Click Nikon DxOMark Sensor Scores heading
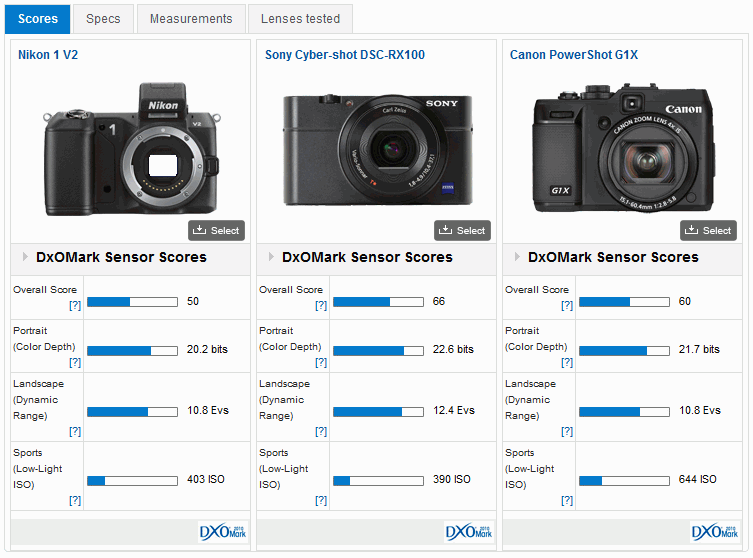This screenshot has height=558, width=753. click(121, 257)
